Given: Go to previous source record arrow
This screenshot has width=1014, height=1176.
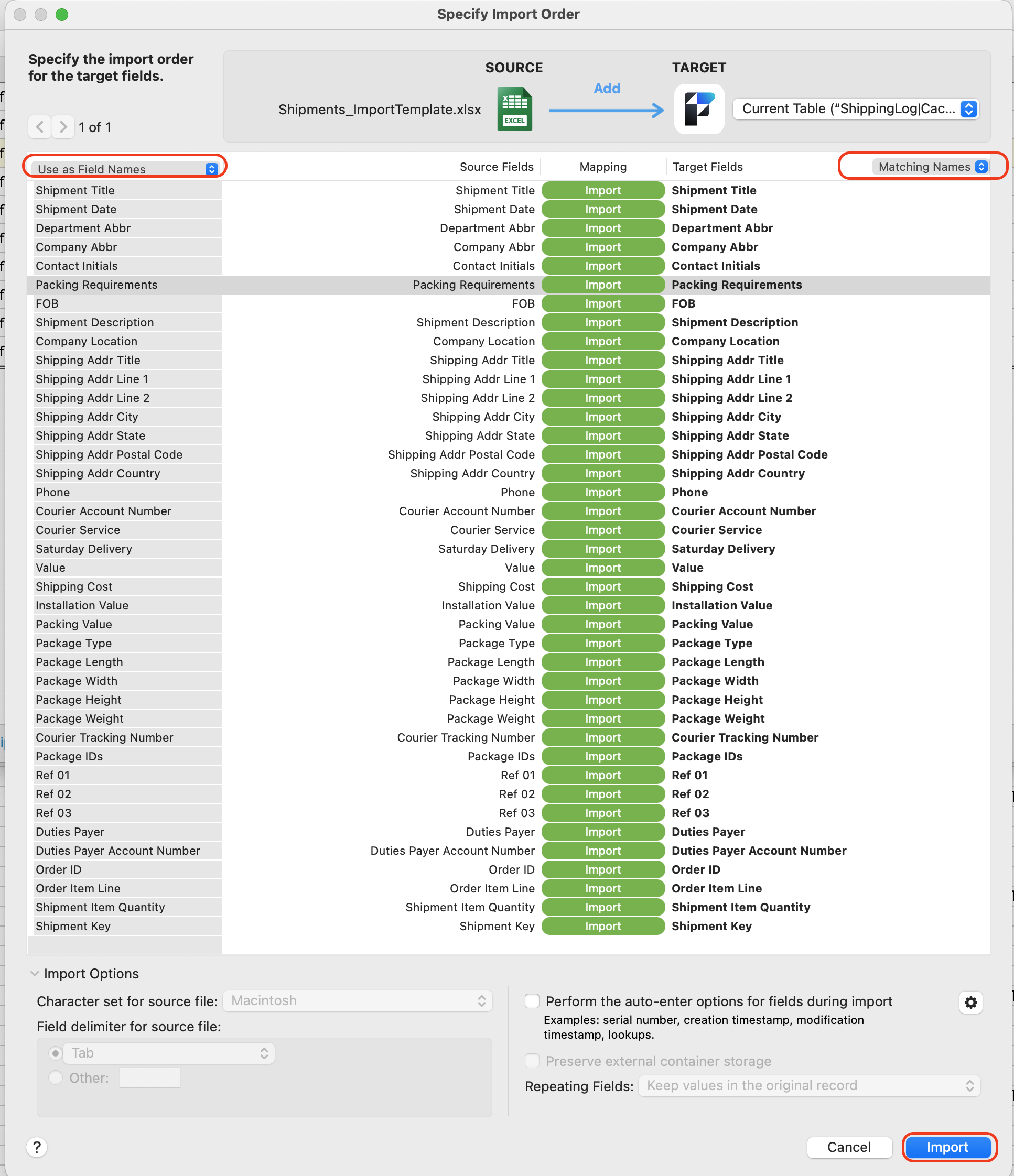Looking at the screenshot, I should pos(40,127).
